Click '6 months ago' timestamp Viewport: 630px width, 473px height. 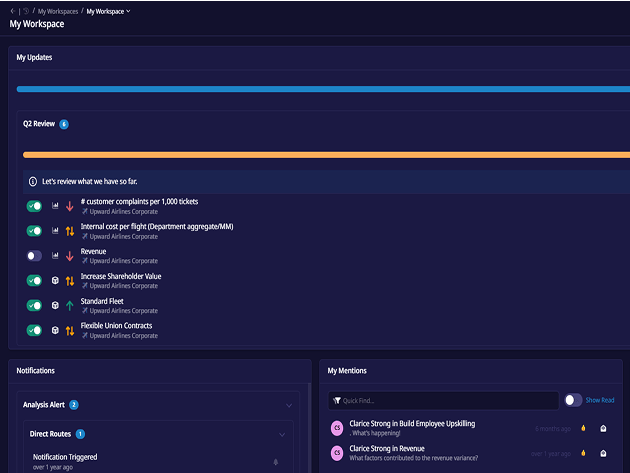click(x=553, y=429)
